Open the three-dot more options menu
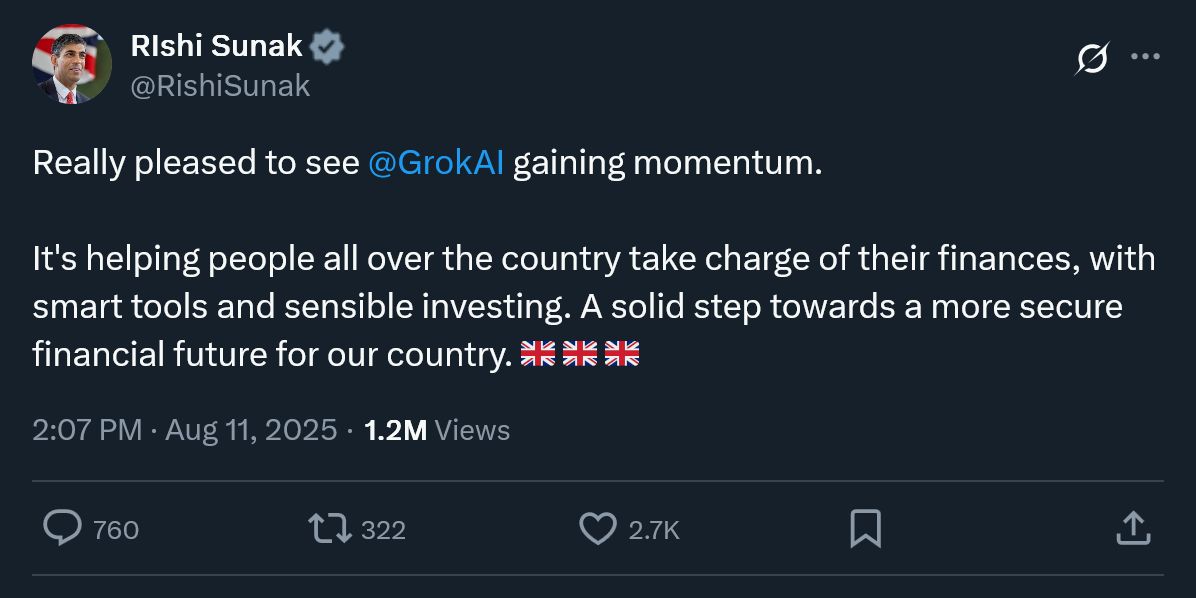 click(1145, 58)
